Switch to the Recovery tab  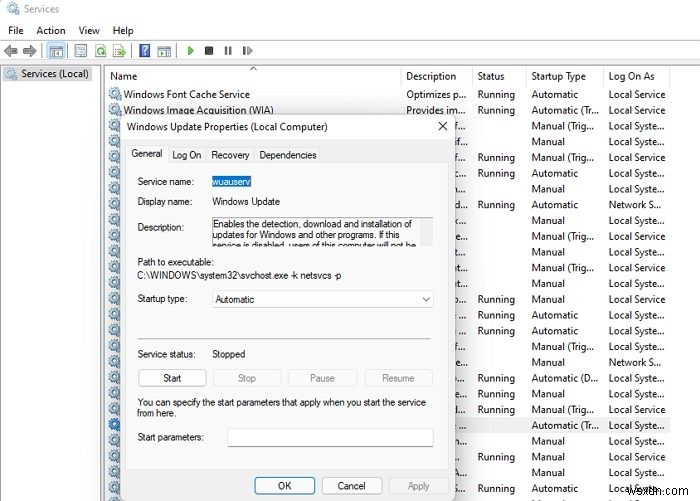[230, 155]
